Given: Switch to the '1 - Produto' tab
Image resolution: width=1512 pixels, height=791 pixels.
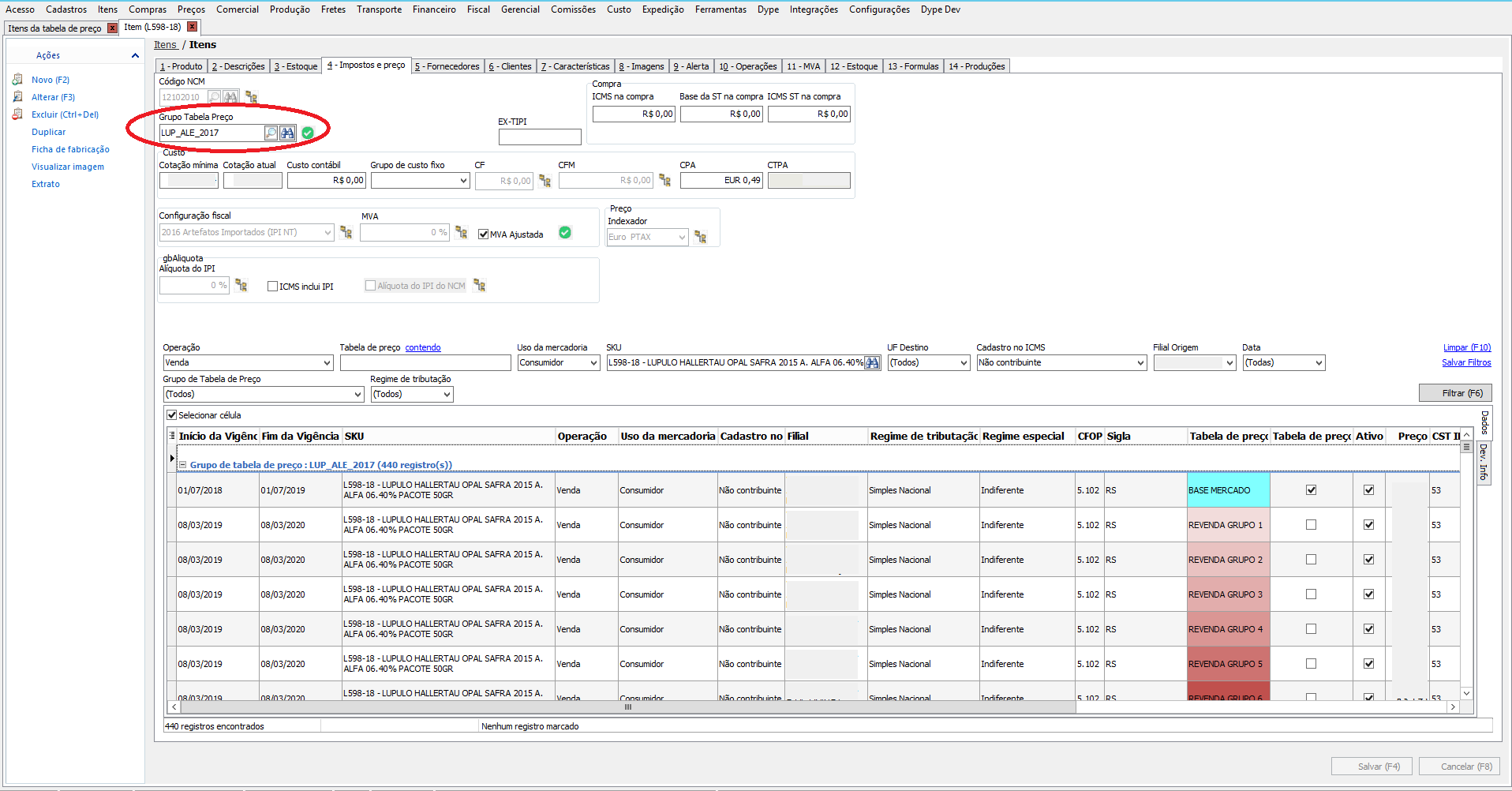Looking at the screenshot, I should coord(182,66).
